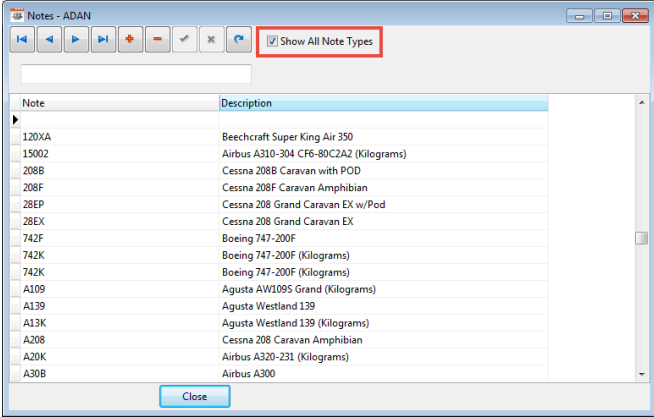Image resolution: width=654 pixels, height=417 pixels.
Task: Select the A20K note cell
Action: point(120,357)
